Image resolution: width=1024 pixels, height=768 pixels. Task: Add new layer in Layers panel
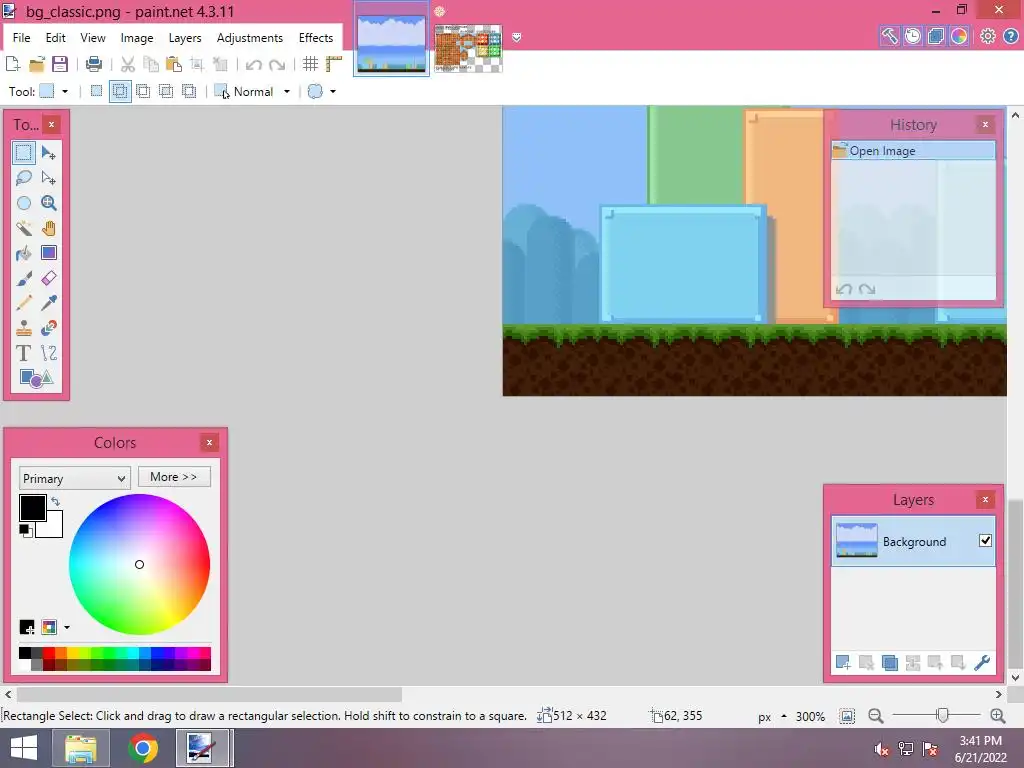pyautogui.click(x=843, y=663)
